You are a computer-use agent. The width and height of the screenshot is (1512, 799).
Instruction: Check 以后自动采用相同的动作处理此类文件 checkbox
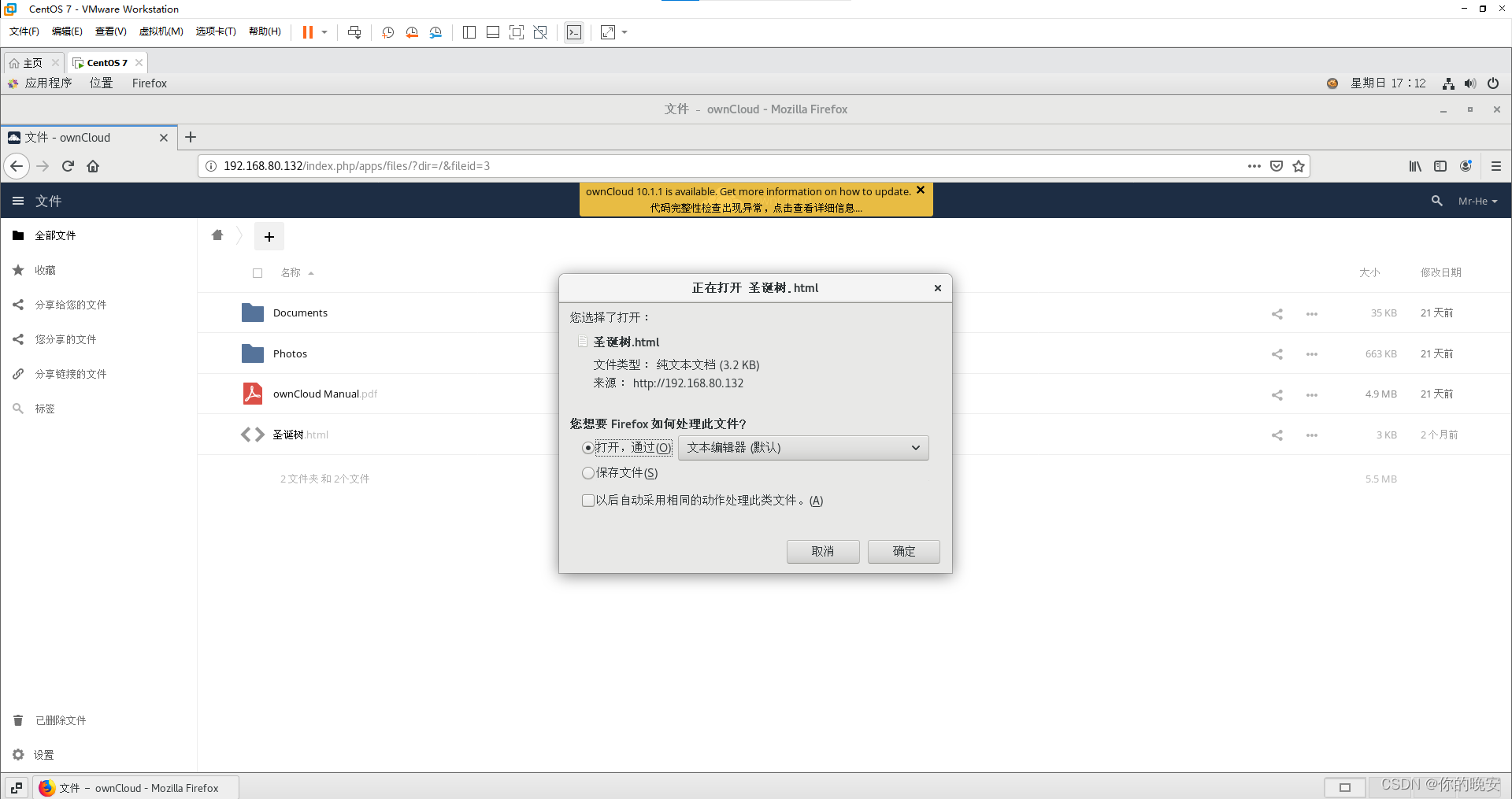click(588, 501)
